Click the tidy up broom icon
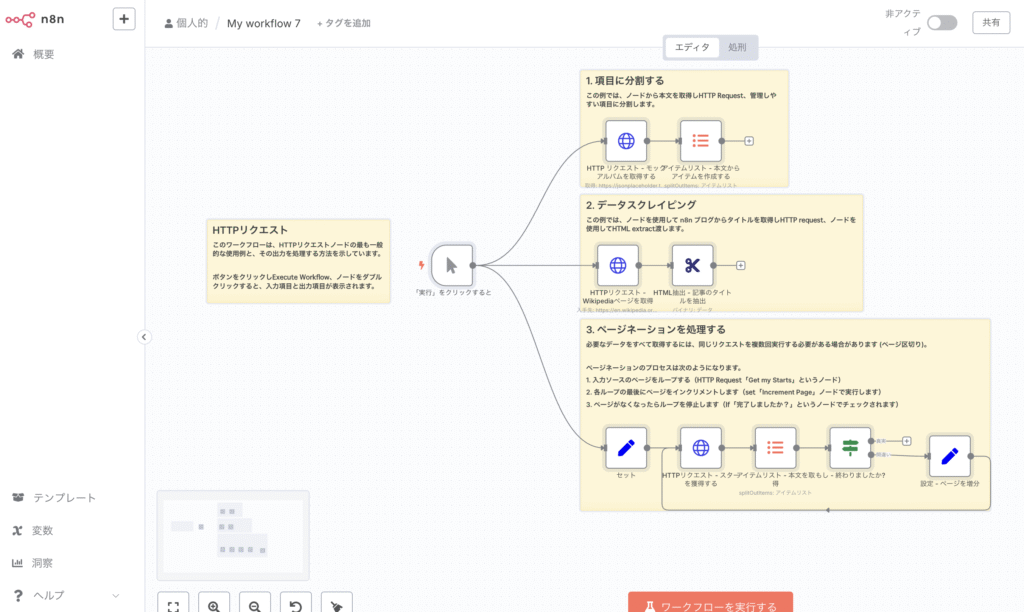1024x612 pixels. tap(337, 605)
